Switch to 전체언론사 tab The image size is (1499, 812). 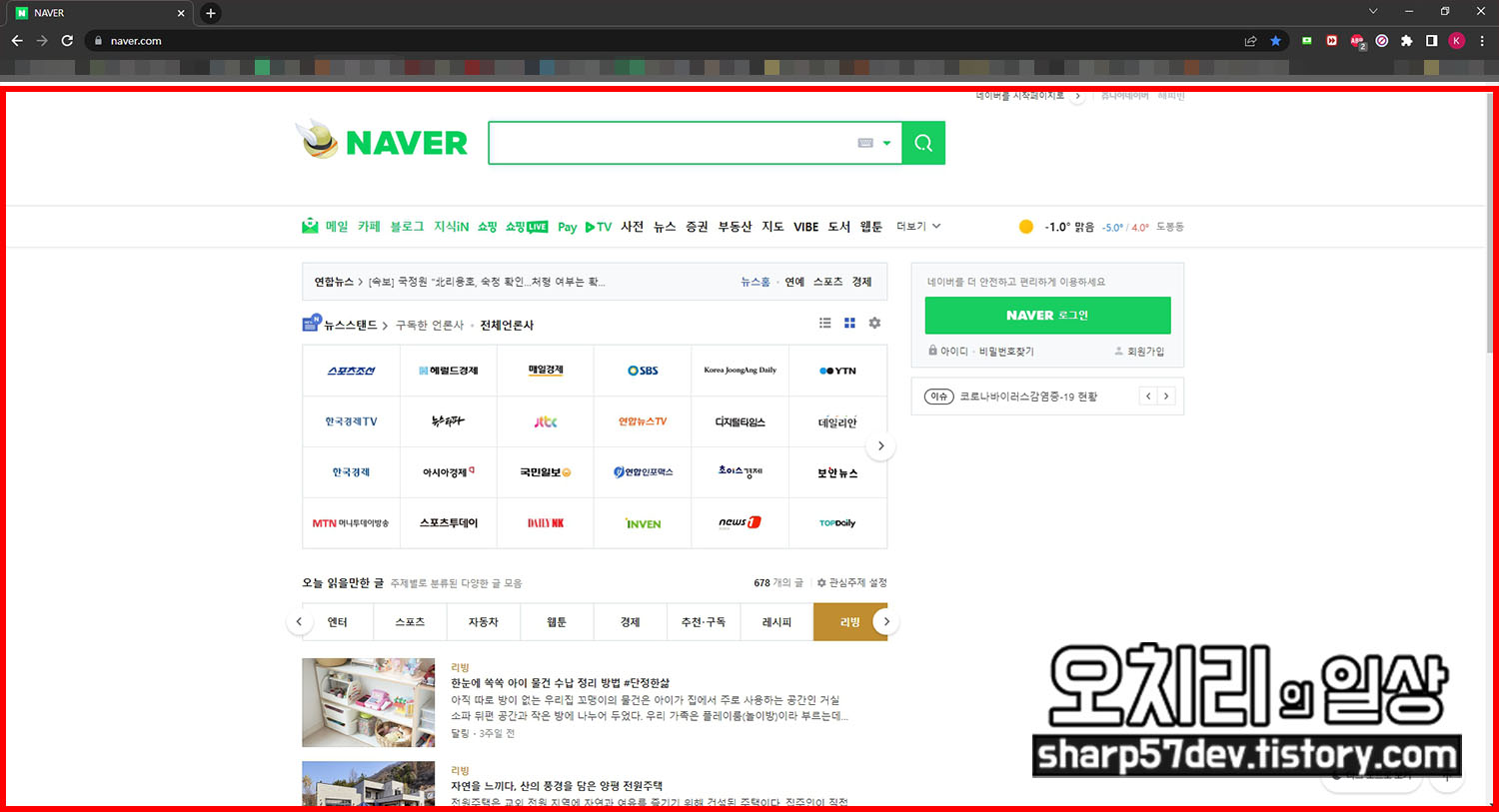click(507, 325)
